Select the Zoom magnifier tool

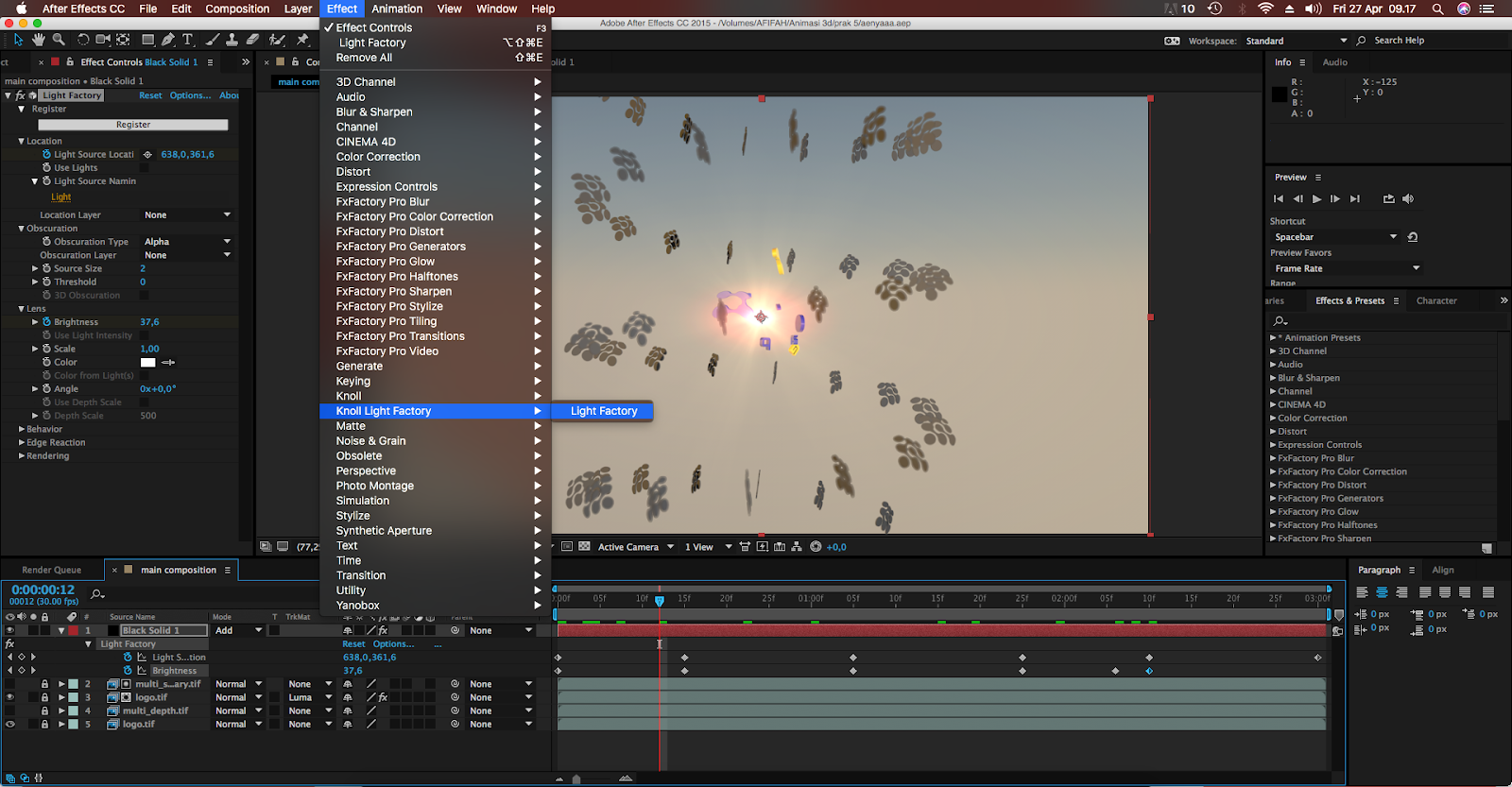59,40
